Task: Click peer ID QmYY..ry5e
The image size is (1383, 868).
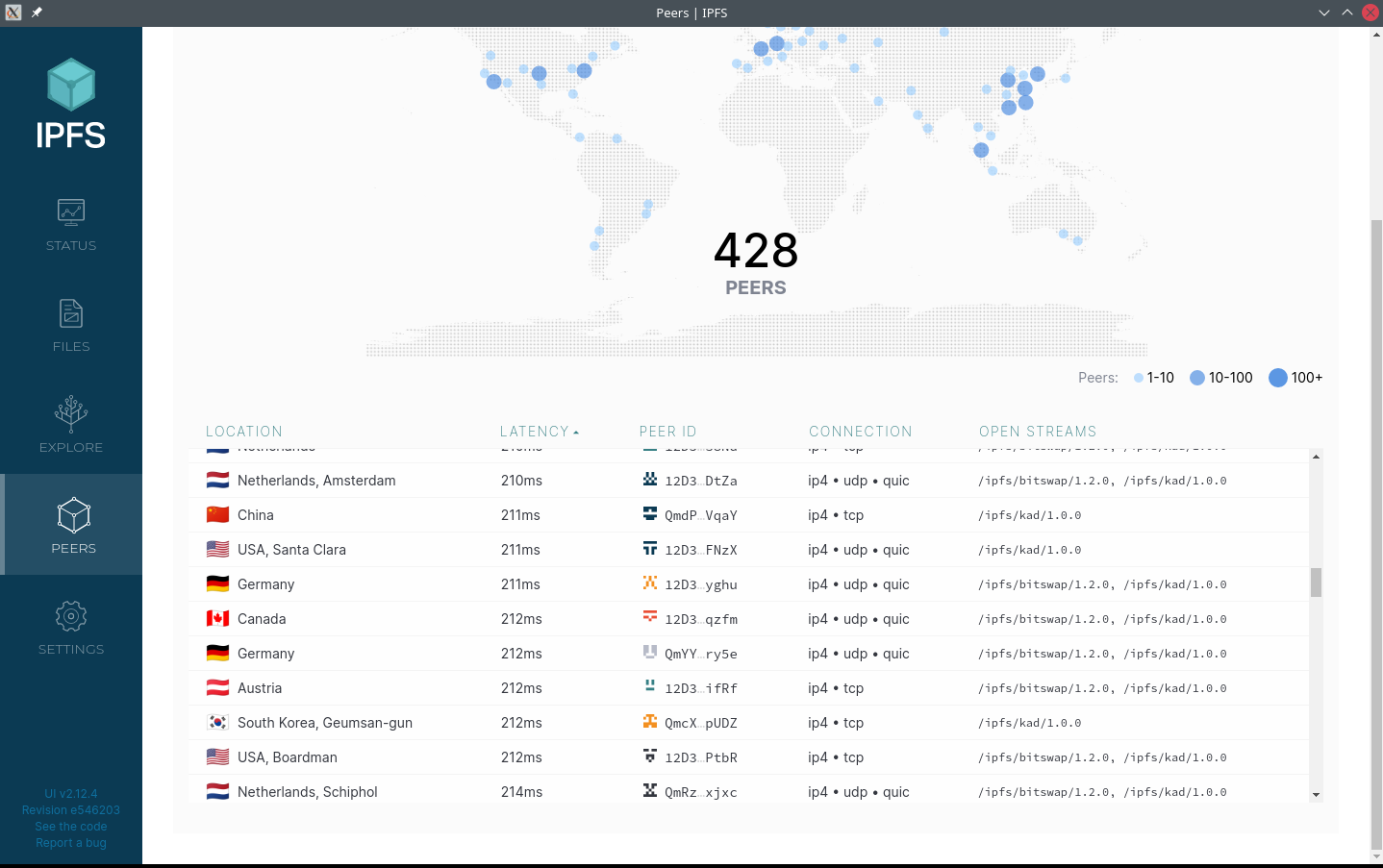Action: [x=701, y=654]
